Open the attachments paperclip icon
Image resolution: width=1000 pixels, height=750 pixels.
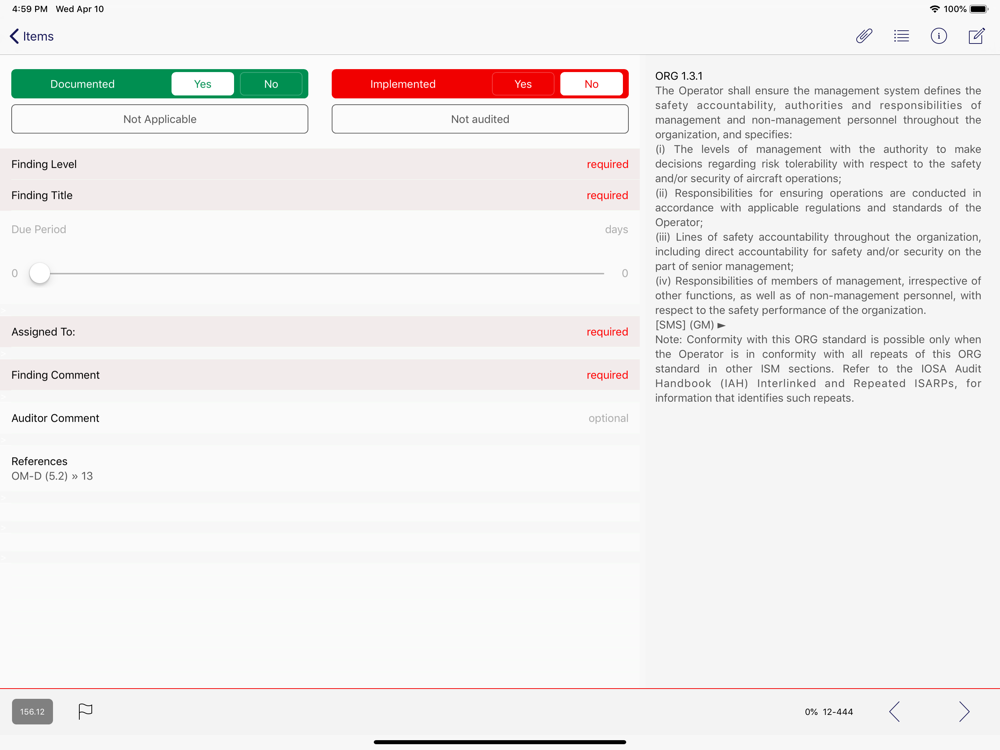click(x=864, y=36)
